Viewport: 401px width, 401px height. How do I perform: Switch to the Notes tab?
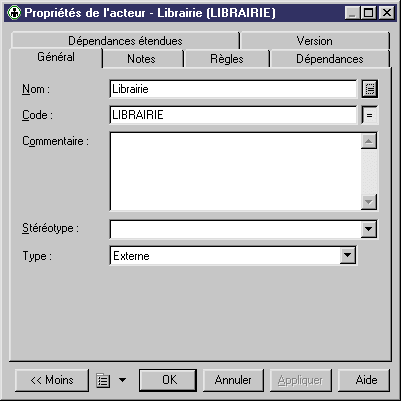click(x=142, y=59)
